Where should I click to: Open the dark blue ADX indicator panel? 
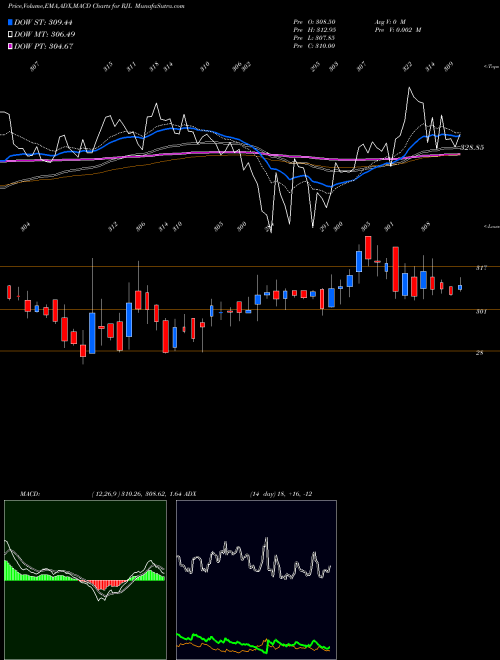click(x=256, y=580)
